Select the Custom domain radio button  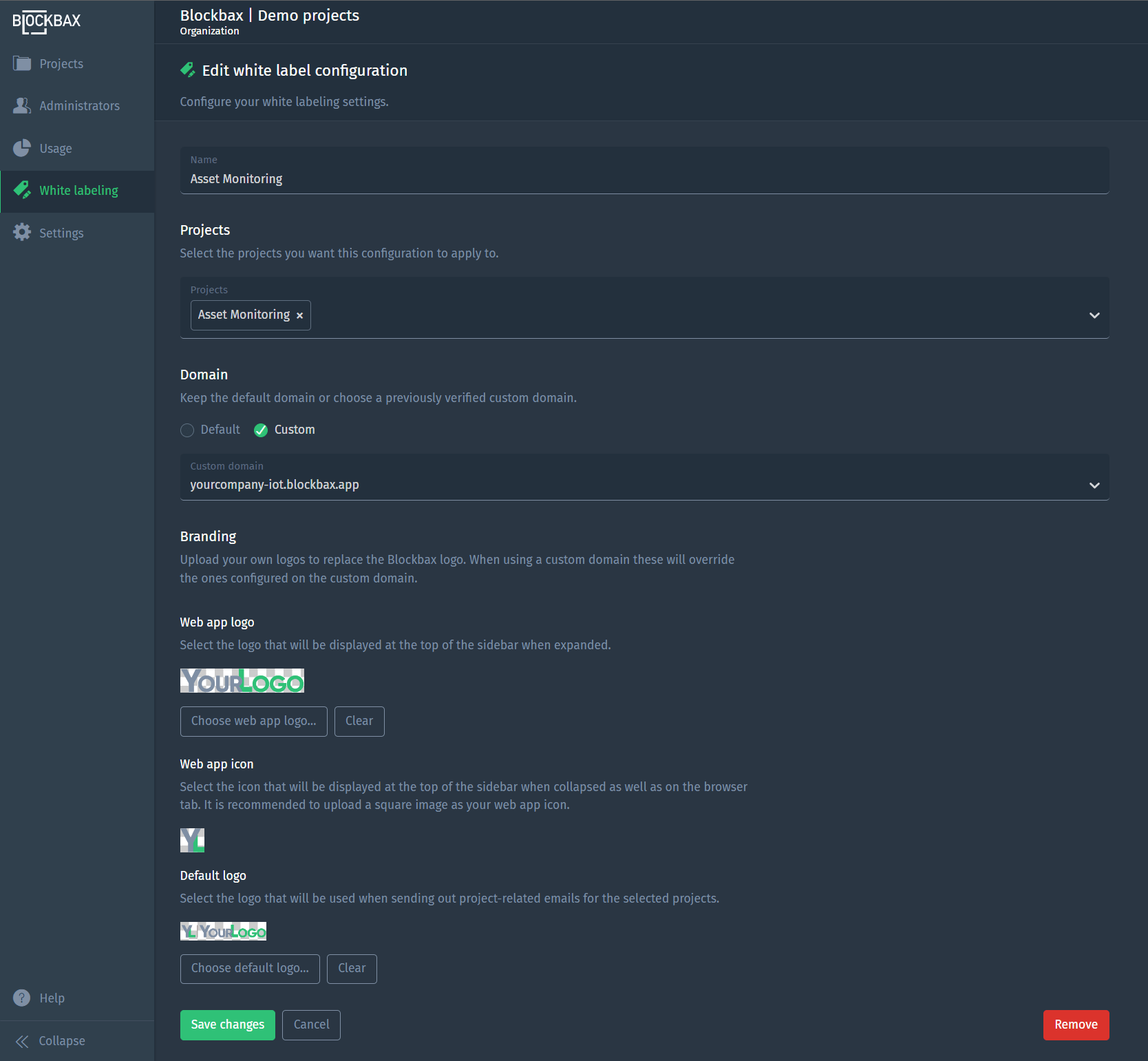(x=261, y=430)
